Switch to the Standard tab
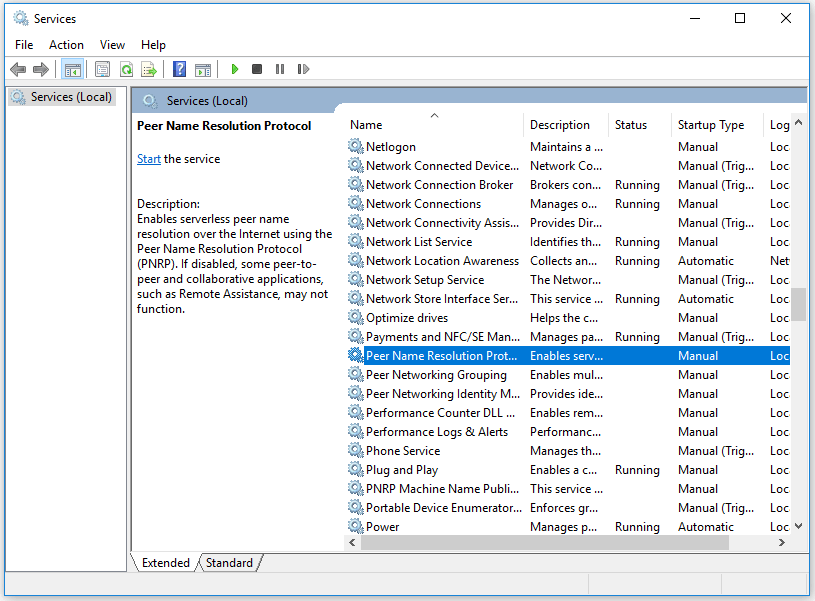Viewport: 815px width, 601px height. pyautogui.click(x=228, y=562)
